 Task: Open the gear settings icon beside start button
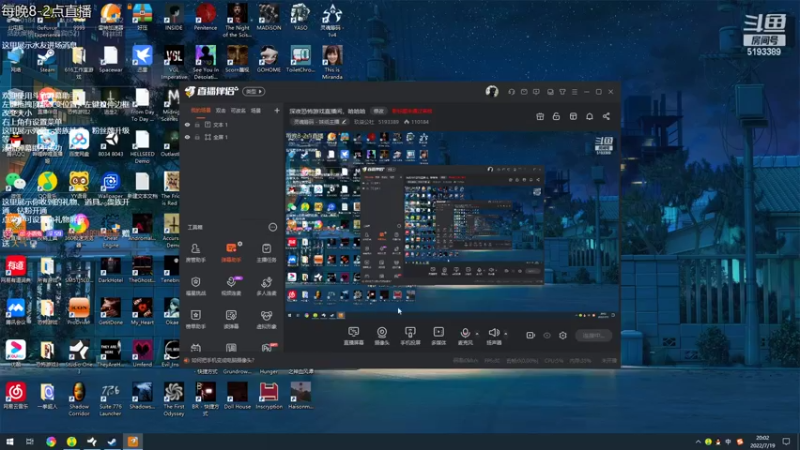[563, 335]
